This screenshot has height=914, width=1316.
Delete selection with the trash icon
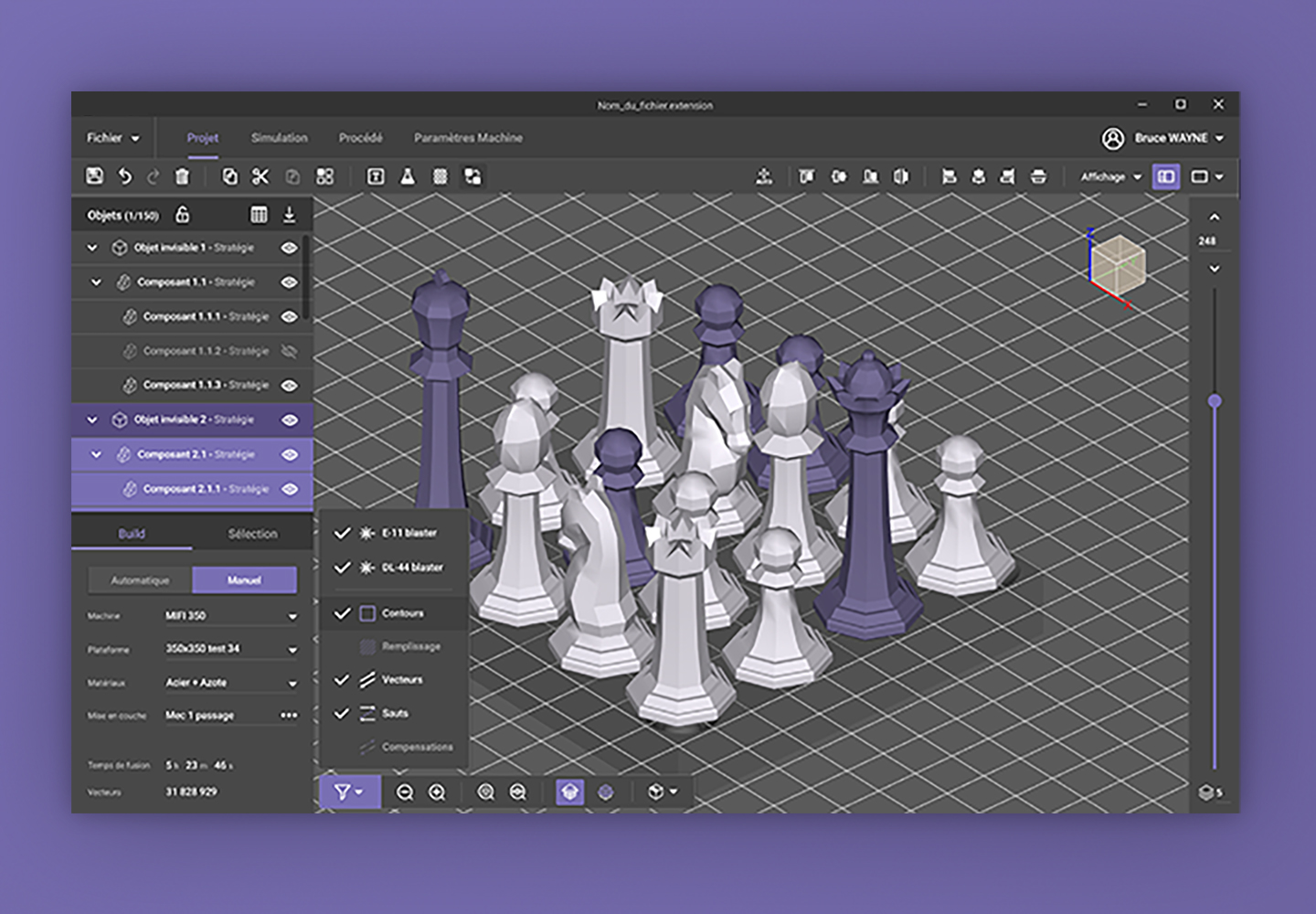point(182,176)
